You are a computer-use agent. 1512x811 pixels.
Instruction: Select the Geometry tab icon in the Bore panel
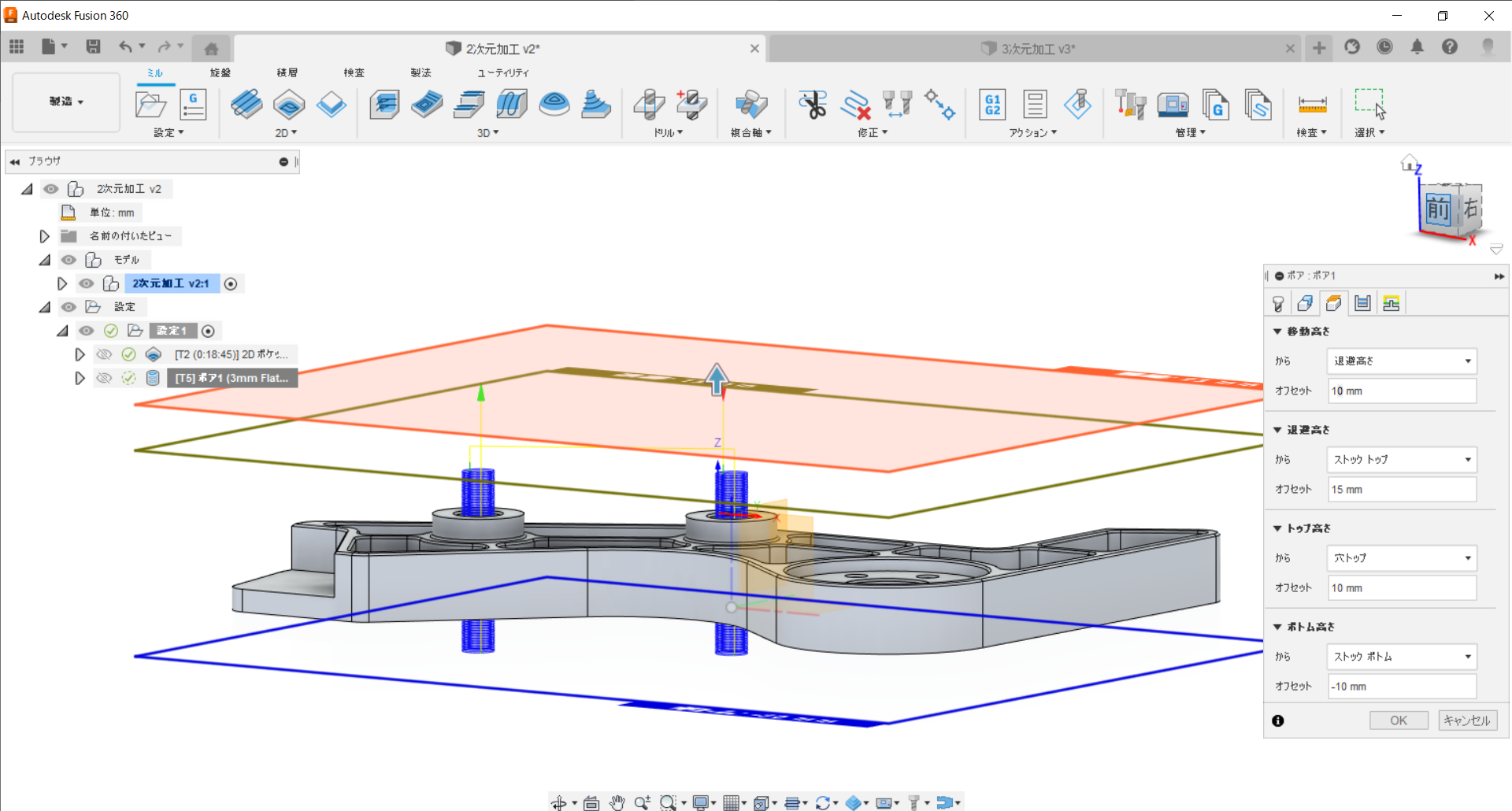point(1305,303)
